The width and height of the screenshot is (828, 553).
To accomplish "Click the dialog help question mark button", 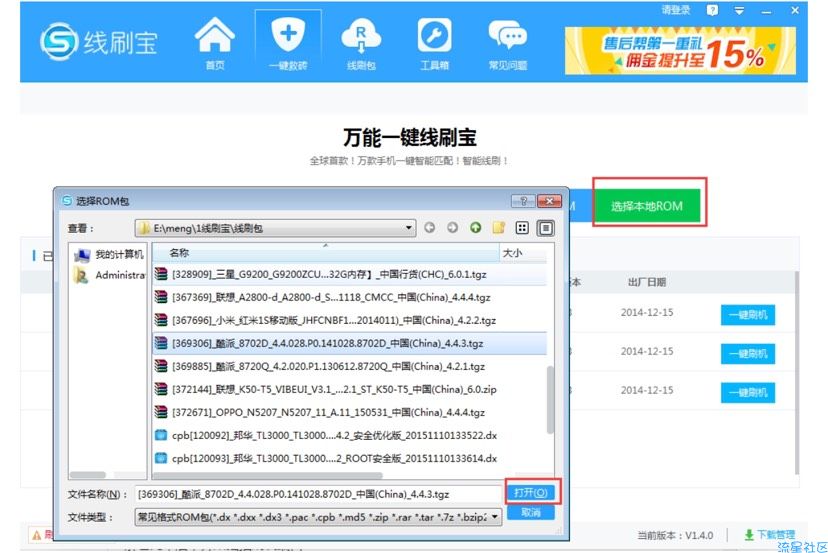I will 523,201.
